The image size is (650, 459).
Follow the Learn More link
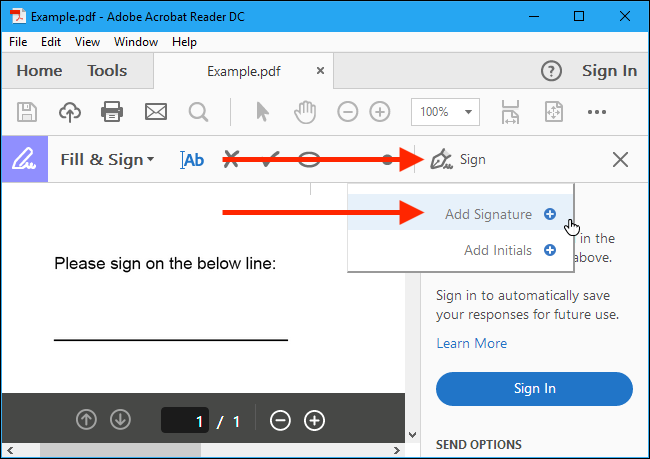point(471,343)
